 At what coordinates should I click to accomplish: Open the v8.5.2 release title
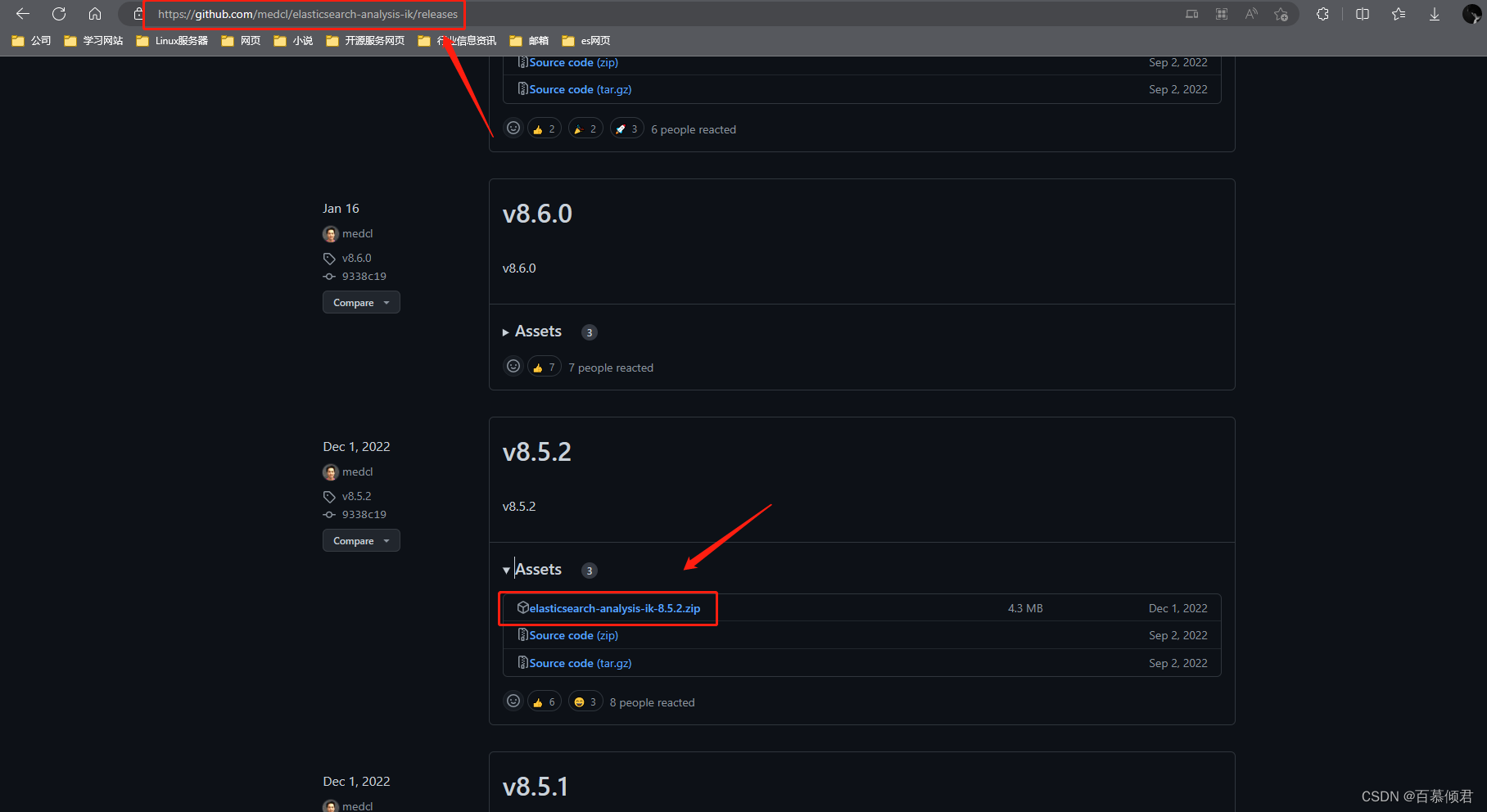pyautogui.click(x=537, y=452)
